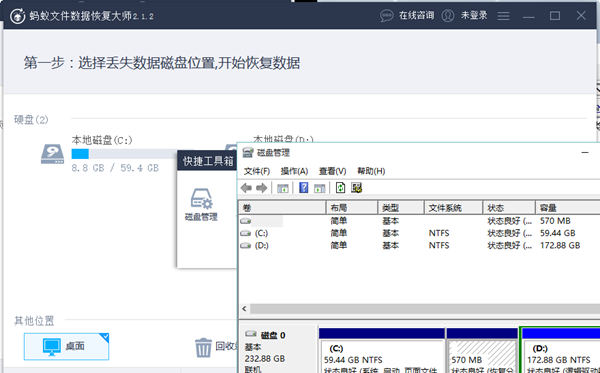This screenshot has width=600, height=373.
Task: Select the (D:) volume row
Action: pyautogui.click(x=419, y=245)
